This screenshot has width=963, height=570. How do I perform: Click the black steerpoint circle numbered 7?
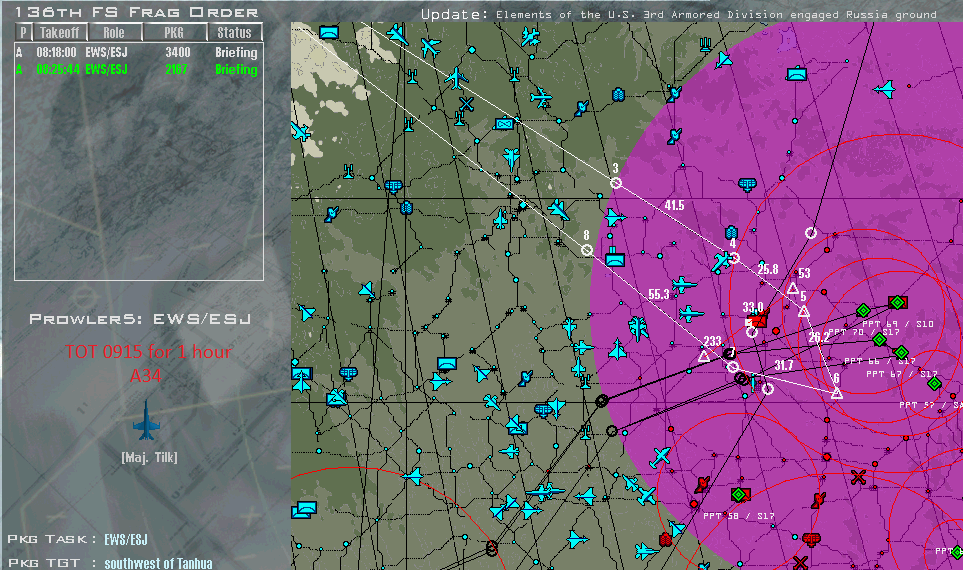729,353
